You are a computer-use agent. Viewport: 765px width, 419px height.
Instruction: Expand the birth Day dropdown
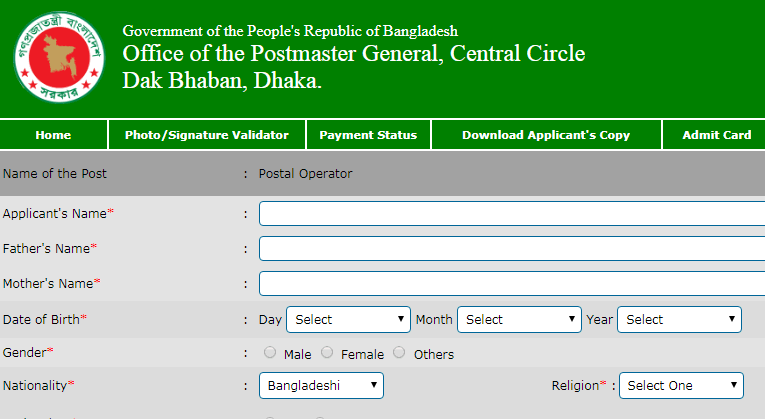(x=348, y=319)
